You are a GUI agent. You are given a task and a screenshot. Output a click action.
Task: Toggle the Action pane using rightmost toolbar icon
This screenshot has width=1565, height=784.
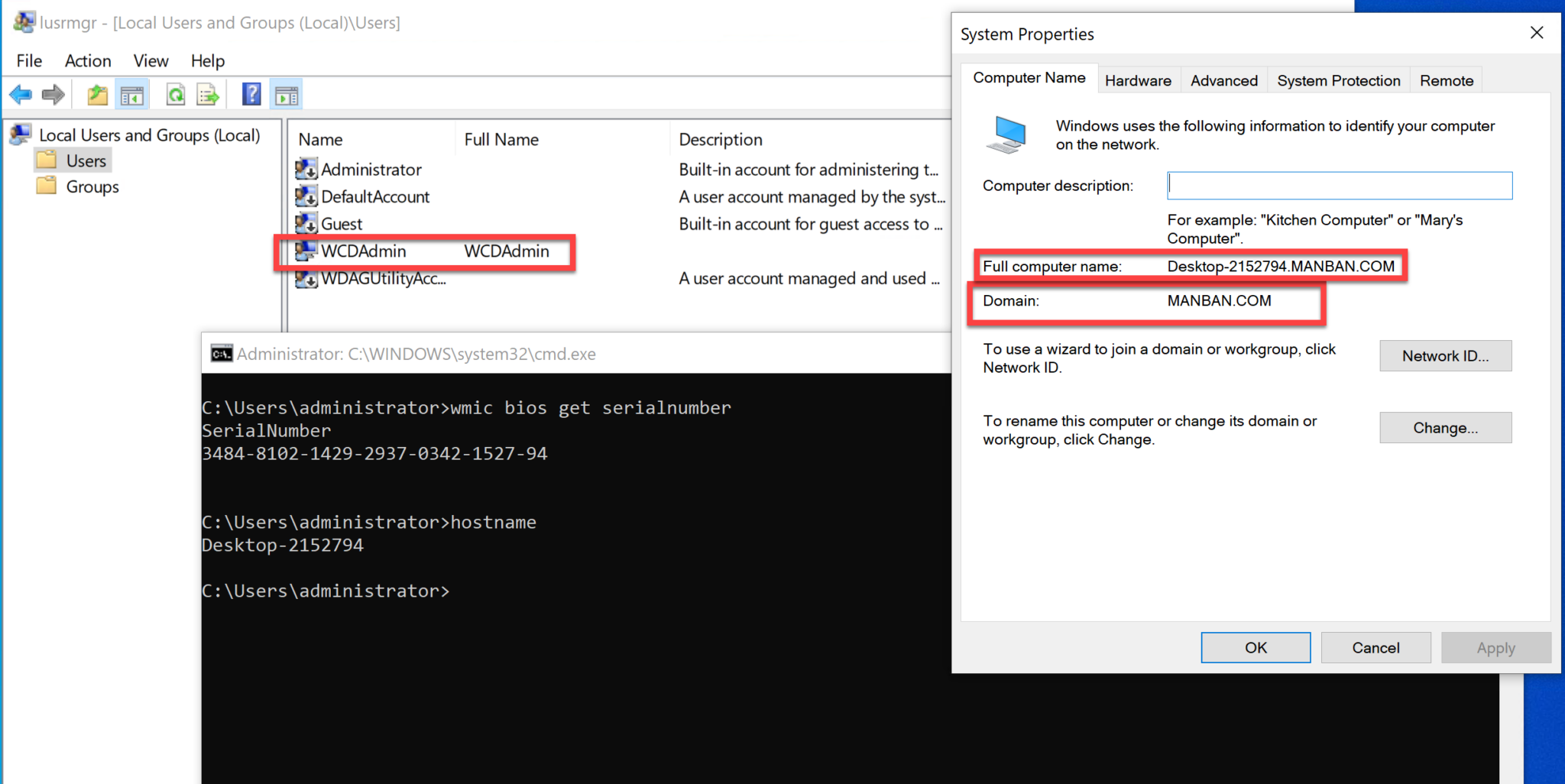(x=286, y=94)
